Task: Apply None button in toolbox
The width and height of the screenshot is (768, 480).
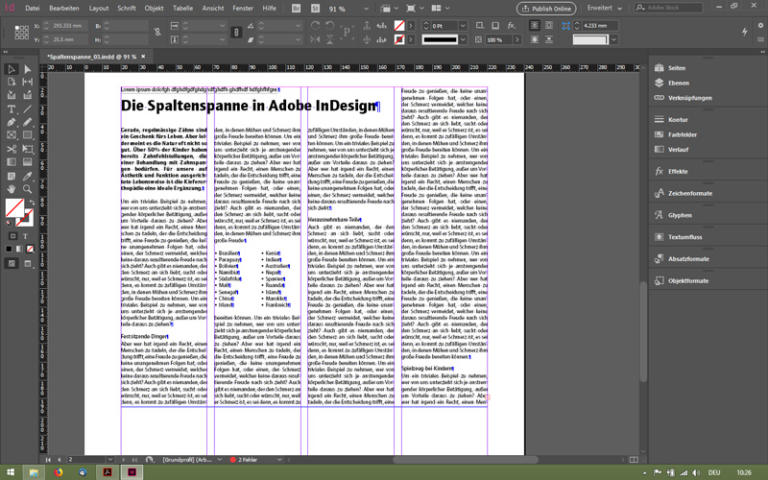Action: click(30, 249)
